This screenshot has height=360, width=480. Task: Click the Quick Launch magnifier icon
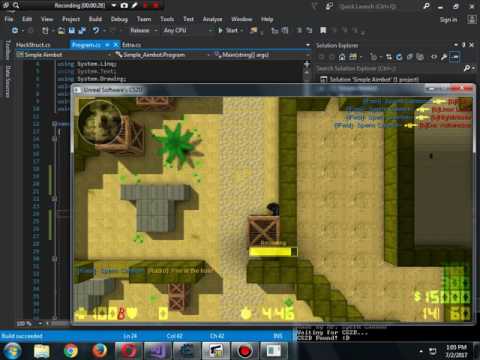(426, 6)
